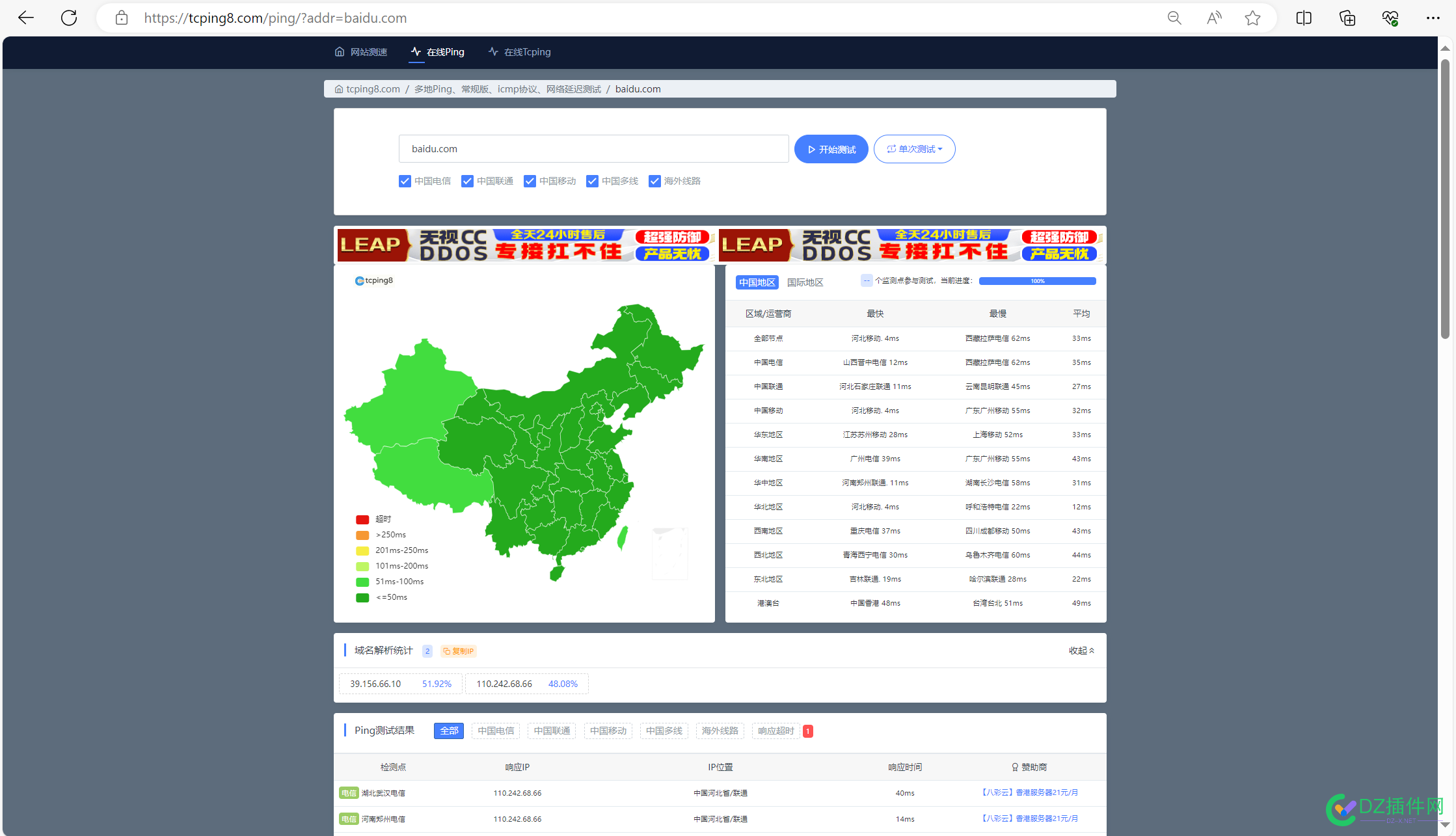Viewport: 1456px width, 836px height.
Task: Open 在线Ping navigation tab
Action: tap(438, 52)
